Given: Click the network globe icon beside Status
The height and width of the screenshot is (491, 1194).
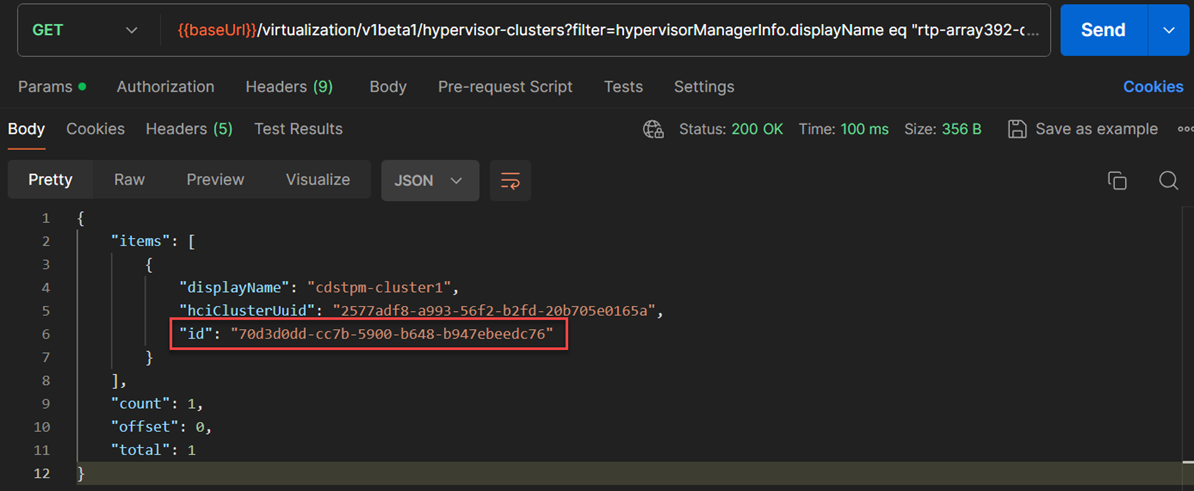Looking at the screenshot, I should tap(653, 129).
